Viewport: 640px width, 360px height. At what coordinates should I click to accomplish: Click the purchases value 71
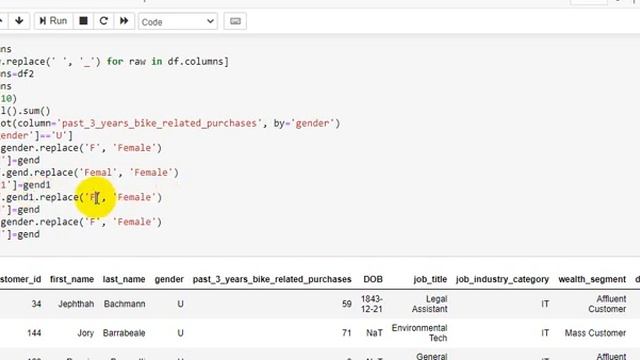tap(347, 333)
